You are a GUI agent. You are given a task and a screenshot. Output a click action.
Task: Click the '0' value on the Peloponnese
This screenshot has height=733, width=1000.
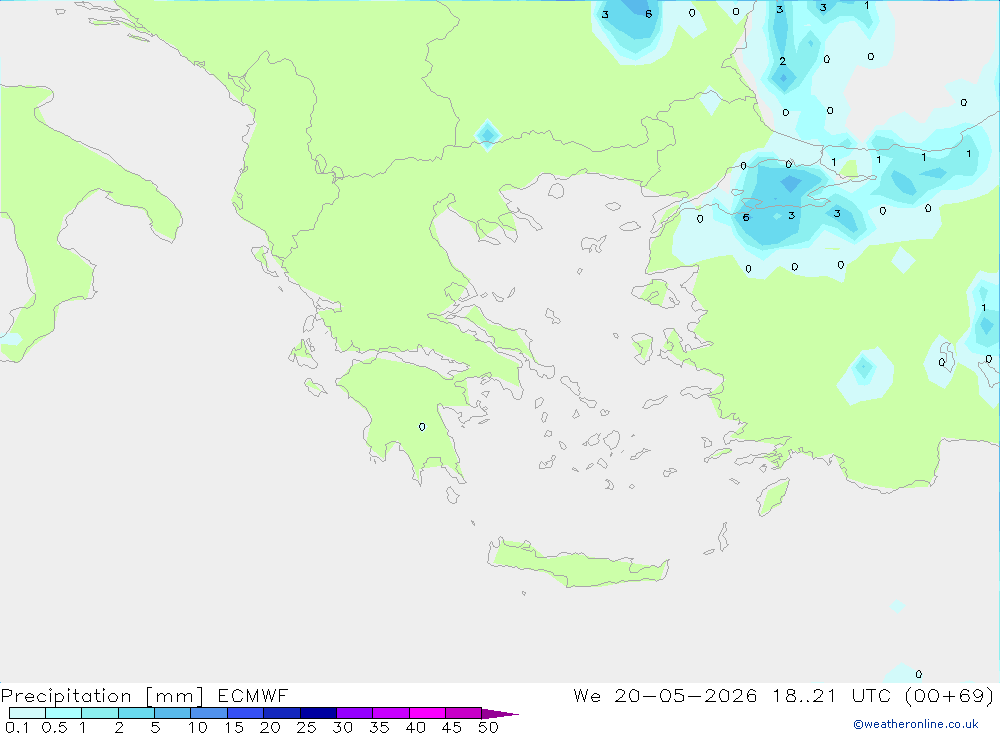click(x=422, y=427)
